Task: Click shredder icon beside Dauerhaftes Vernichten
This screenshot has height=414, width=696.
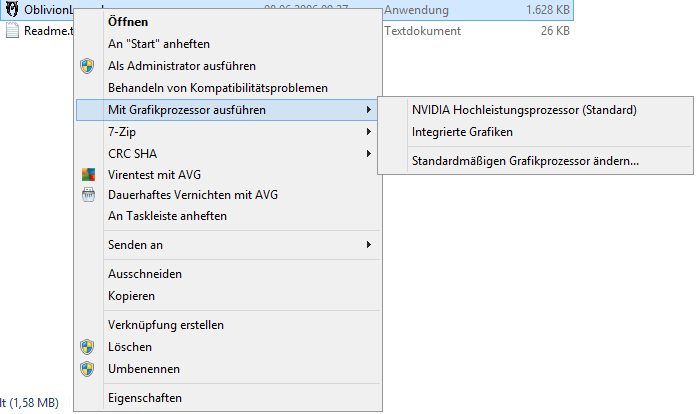Action: (88, 195)
